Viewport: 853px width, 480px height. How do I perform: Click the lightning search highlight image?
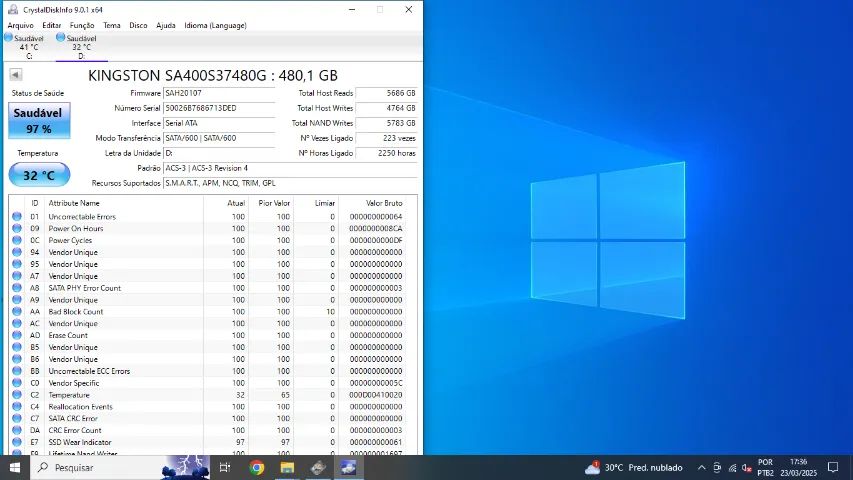(186, 467)
